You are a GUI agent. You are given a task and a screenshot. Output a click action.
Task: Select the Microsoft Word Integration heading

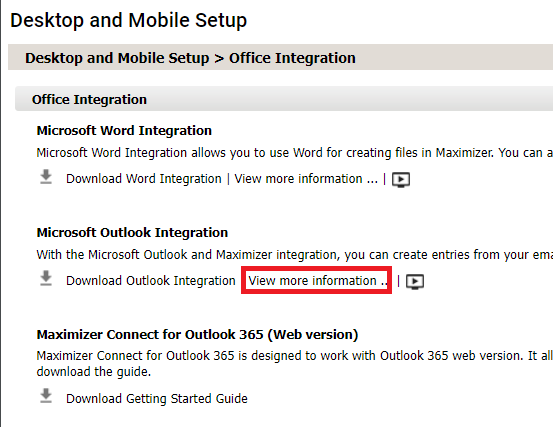pyautogui.click(x=124, y=130)
